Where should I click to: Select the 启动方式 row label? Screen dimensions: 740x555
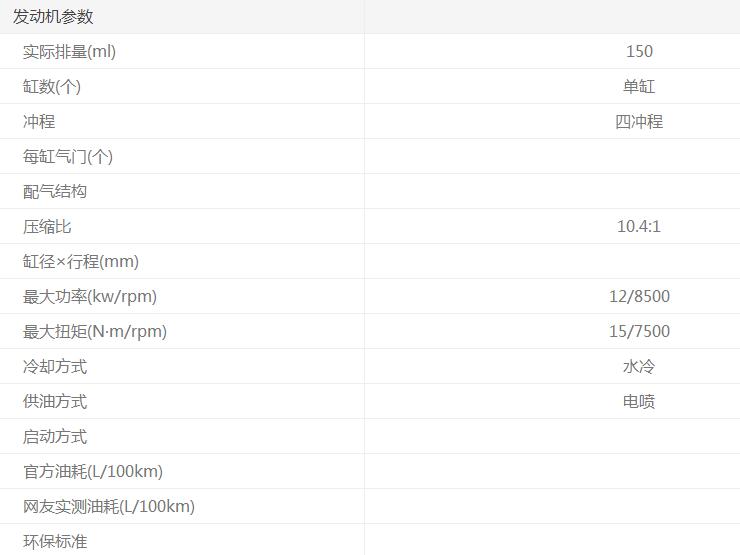point(55,436)
